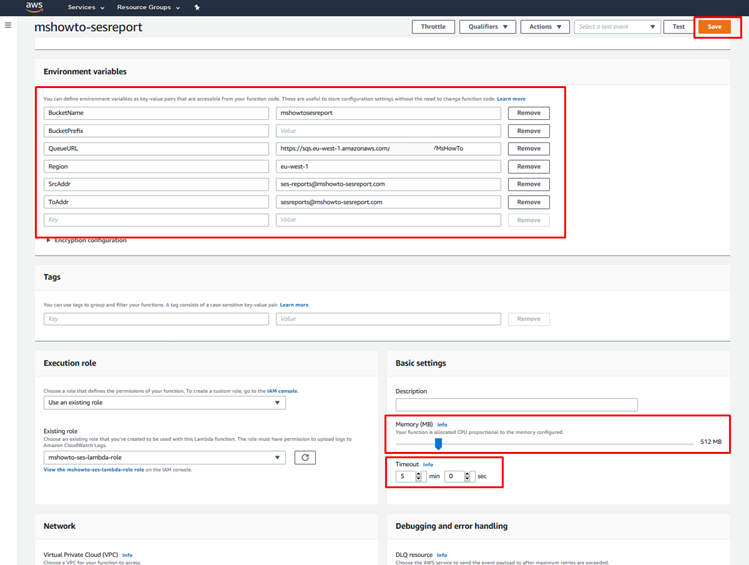
Task: Expand the Encryption configuration section
Action: click(86, 240)
